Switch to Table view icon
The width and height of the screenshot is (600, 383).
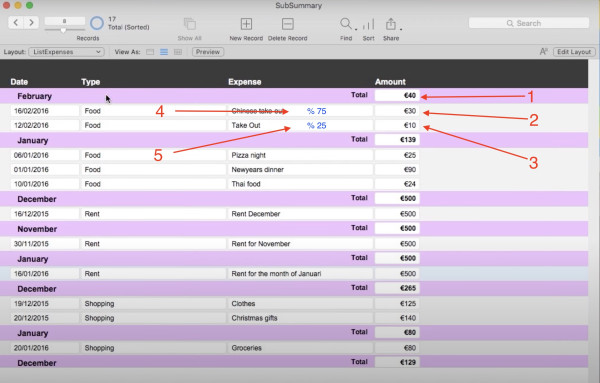tap(178, 52)
